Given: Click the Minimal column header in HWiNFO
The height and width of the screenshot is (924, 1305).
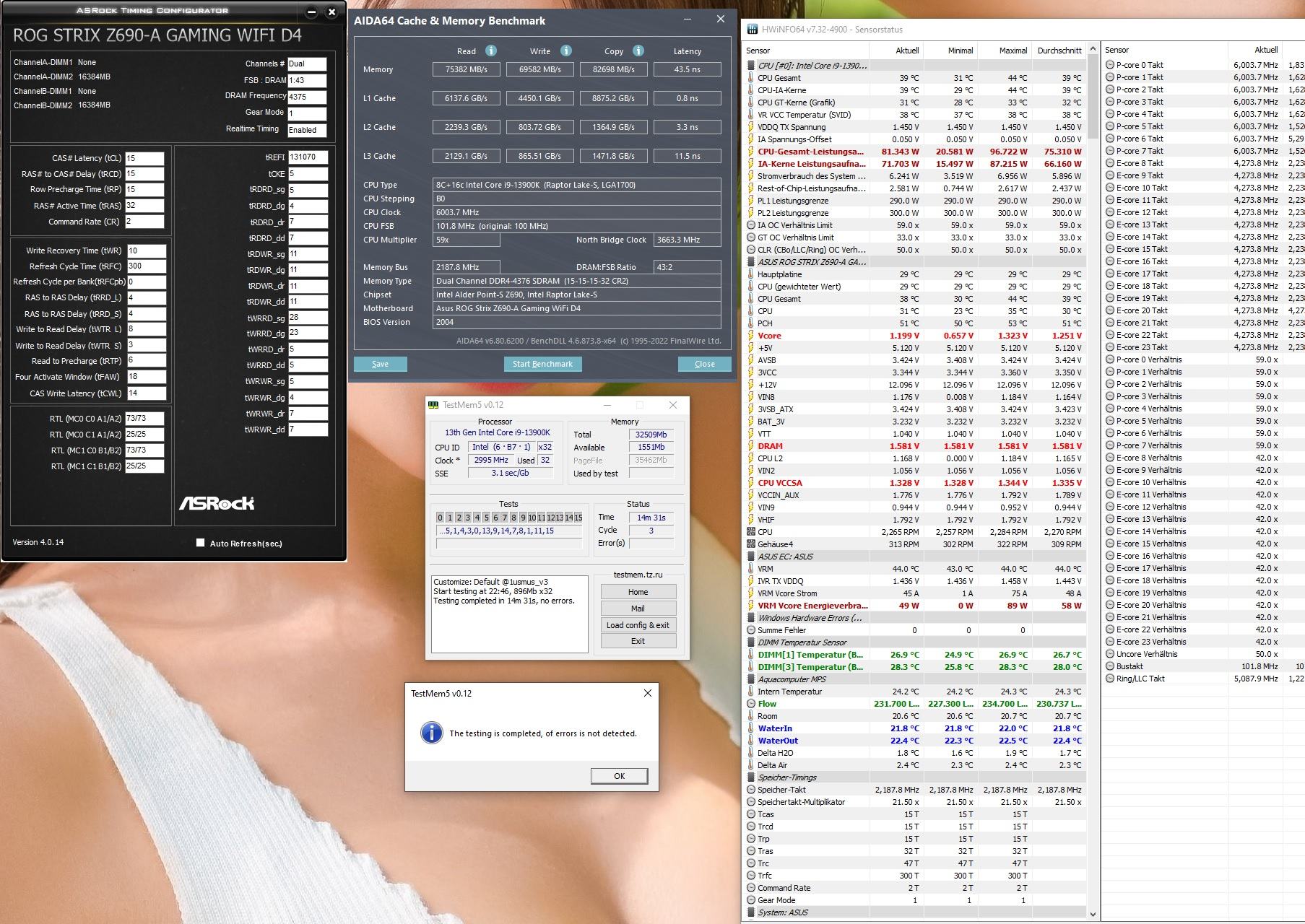Looking at the screenshot, I should point(950,51).
